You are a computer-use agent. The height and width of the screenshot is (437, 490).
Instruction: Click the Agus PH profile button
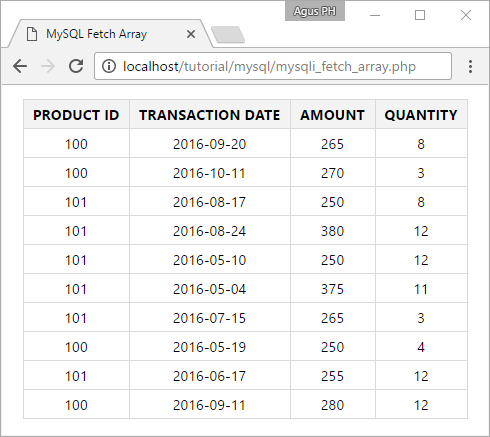[x=315, y=11]
